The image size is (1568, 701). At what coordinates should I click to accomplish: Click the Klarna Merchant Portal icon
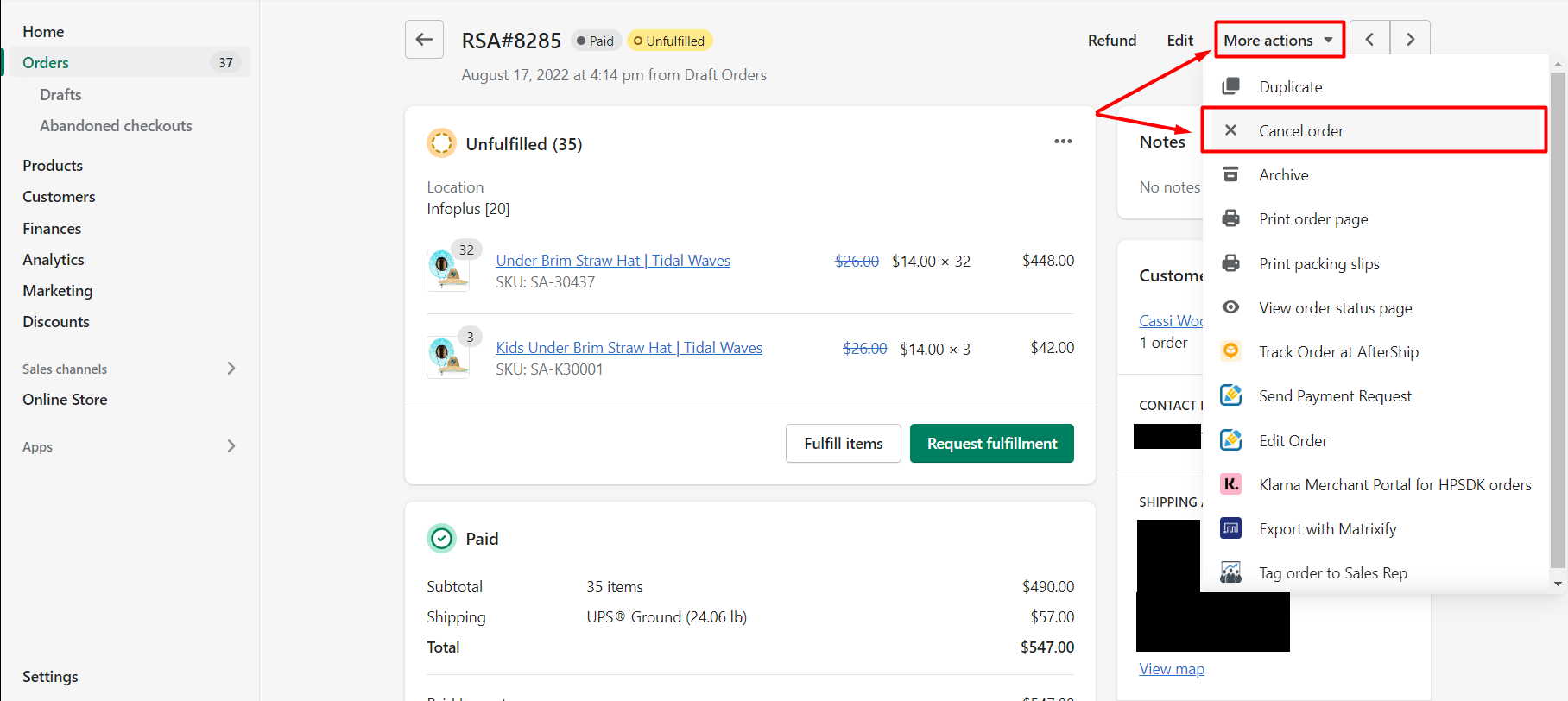click(x=1231, y=484)
